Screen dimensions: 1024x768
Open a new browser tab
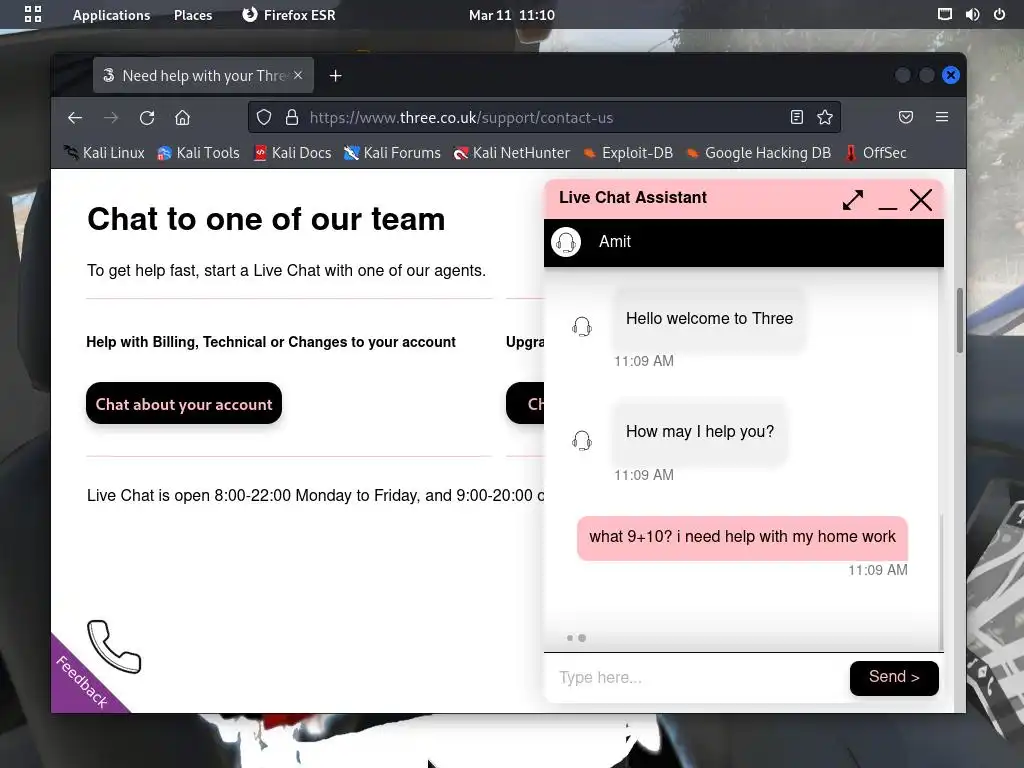click(x=336, y=76)
